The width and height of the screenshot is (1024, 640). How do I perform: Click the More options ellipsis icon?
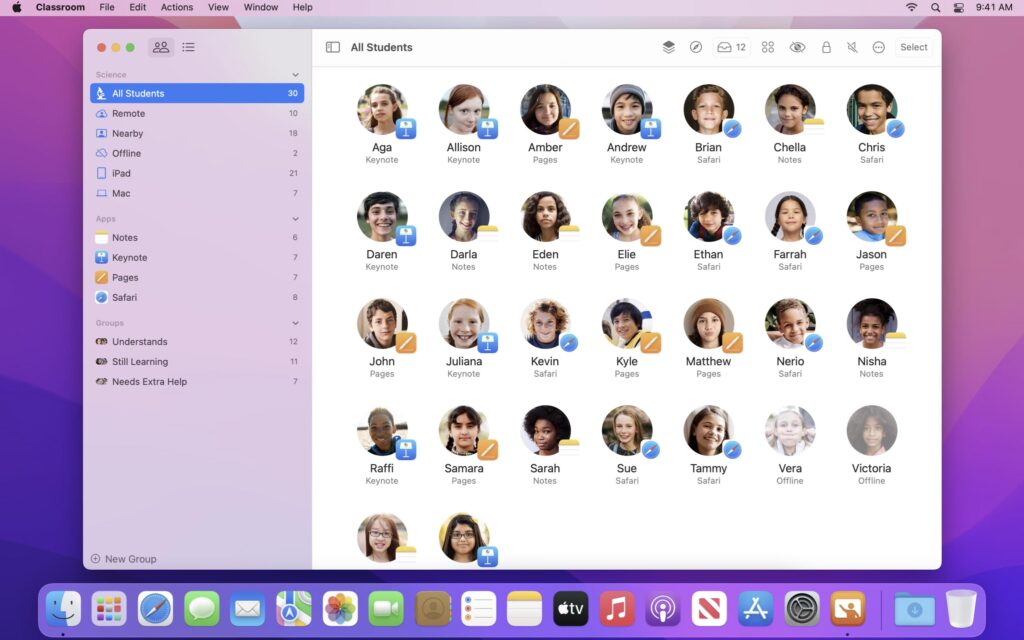(879, 47)
